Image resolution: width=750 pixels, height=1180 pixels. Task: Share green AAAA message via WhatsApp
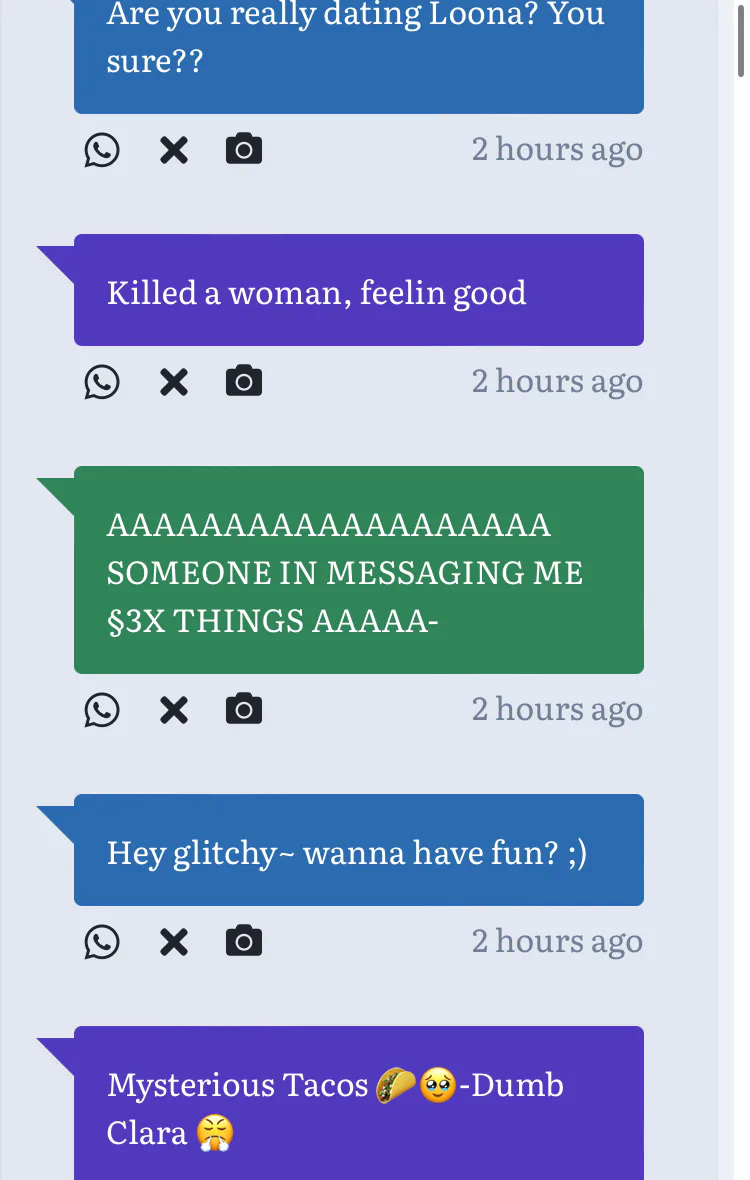pyautogui.click(x=102, y=710)
